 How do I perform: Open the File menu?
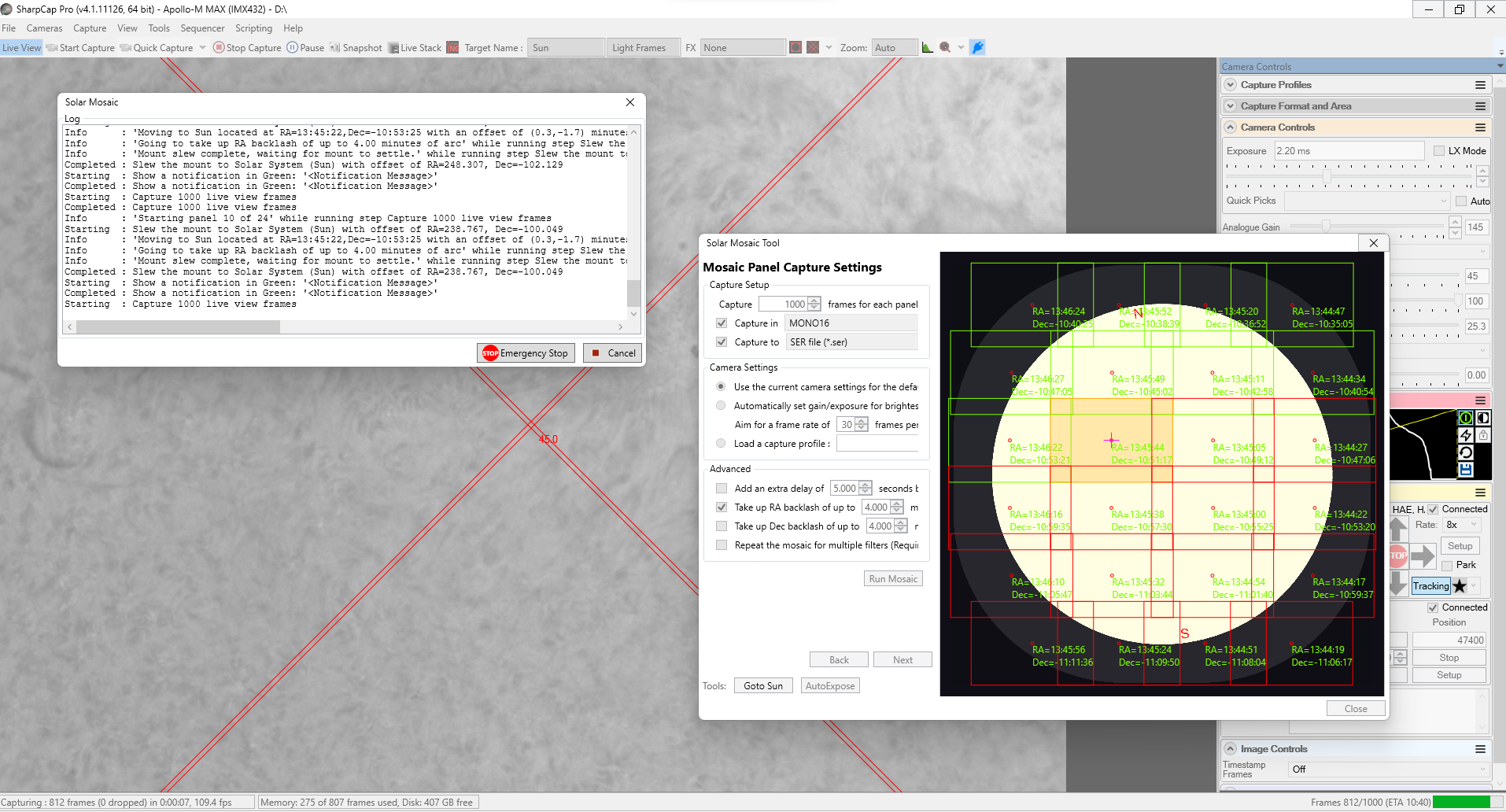(9, 28)
